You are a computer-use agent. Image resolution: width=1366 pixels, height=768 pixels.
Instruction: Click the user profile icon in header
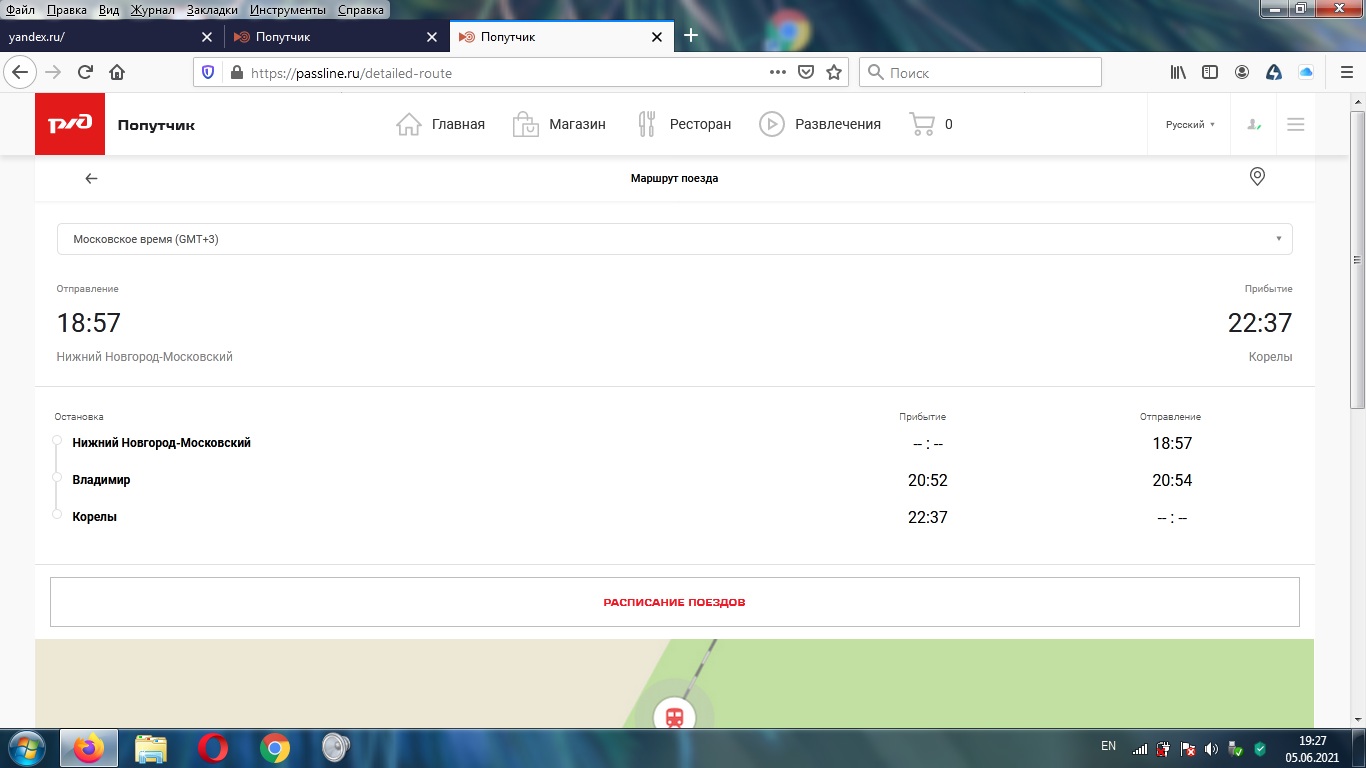coord(1253,125)
